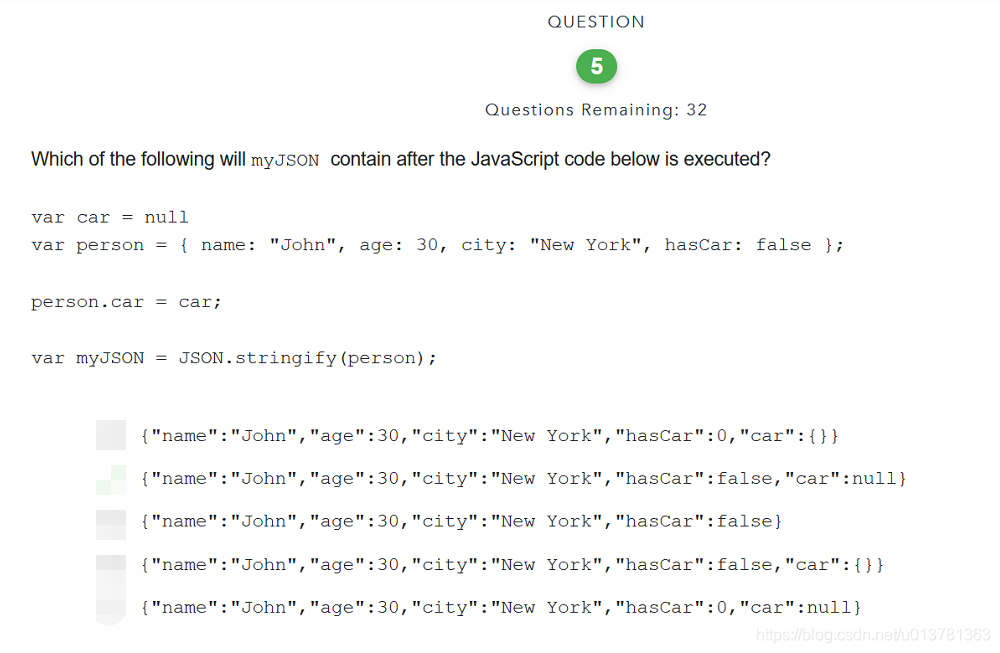This screenshot has height=653, width=1000.
Task: Select the answer with "hasCar":0,"car":null
Action: [x=500, y=607]
